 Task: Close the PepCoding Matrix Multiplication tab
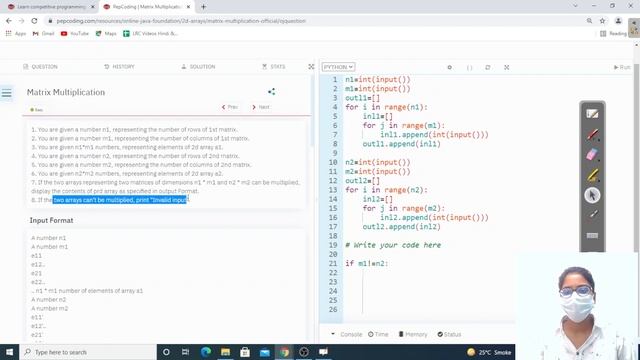[x=188, y=7]
